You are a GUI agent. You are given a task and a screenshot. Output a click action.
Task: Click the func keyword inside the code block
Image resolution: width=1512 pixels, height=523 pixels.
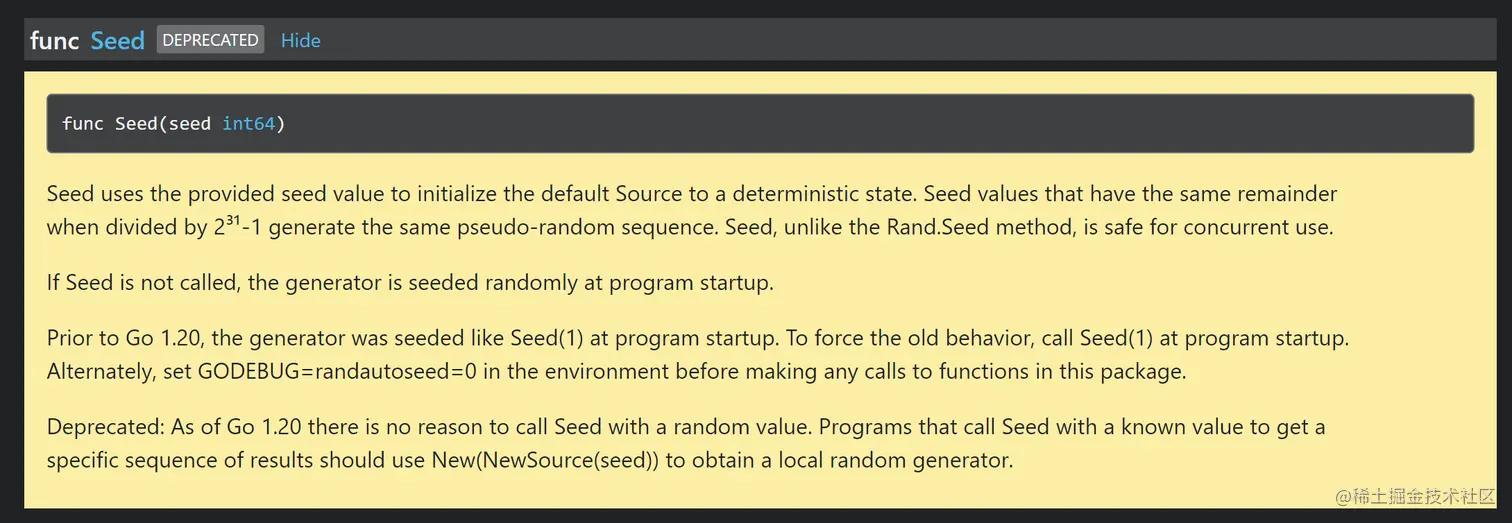coord(83,123)
